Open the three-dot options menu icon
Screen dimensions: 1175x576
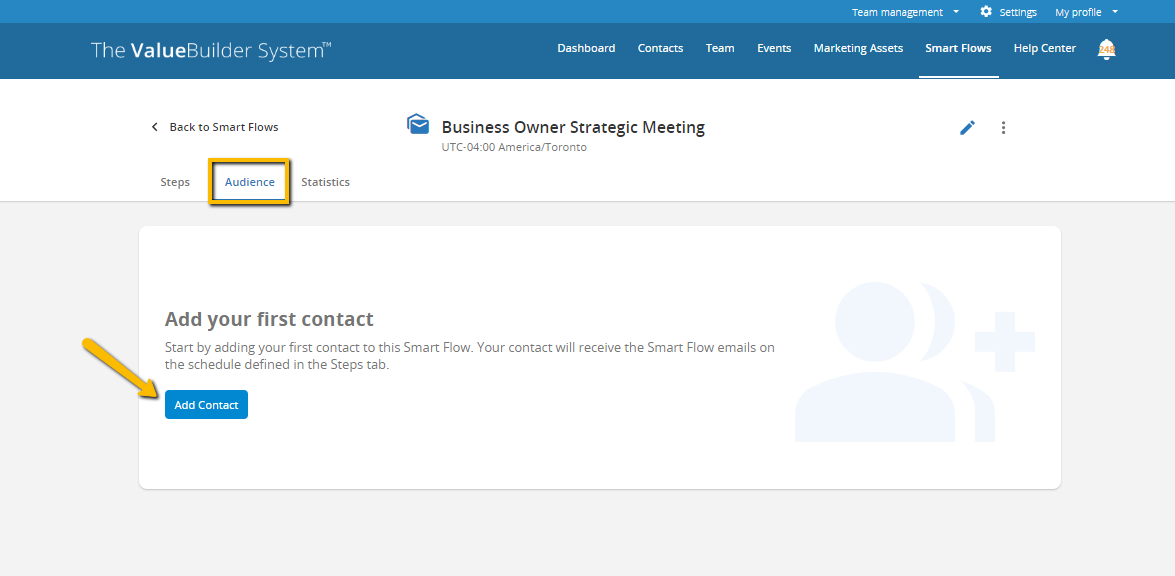tap(1003, 127)
